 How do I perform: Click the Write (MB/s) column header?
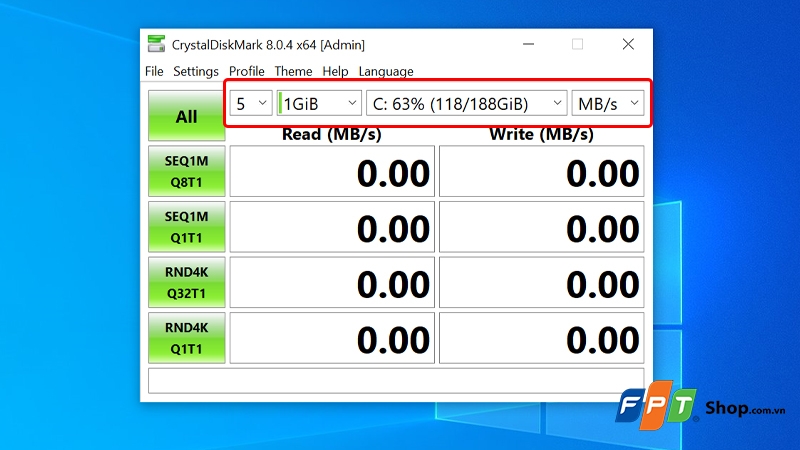(541, 134)
